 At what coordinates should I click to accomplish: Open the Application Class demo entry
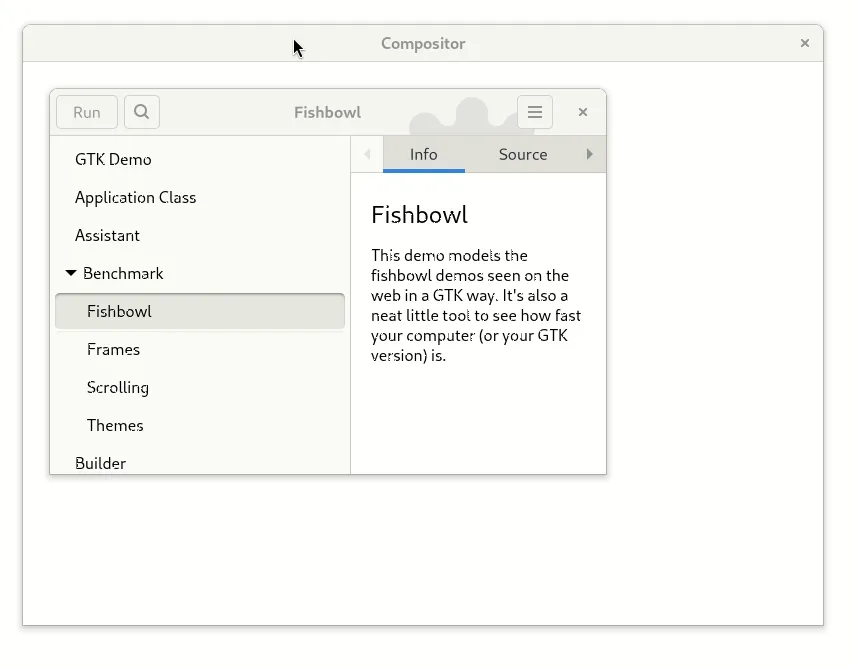pyautogui.click(x=135, y=197)
